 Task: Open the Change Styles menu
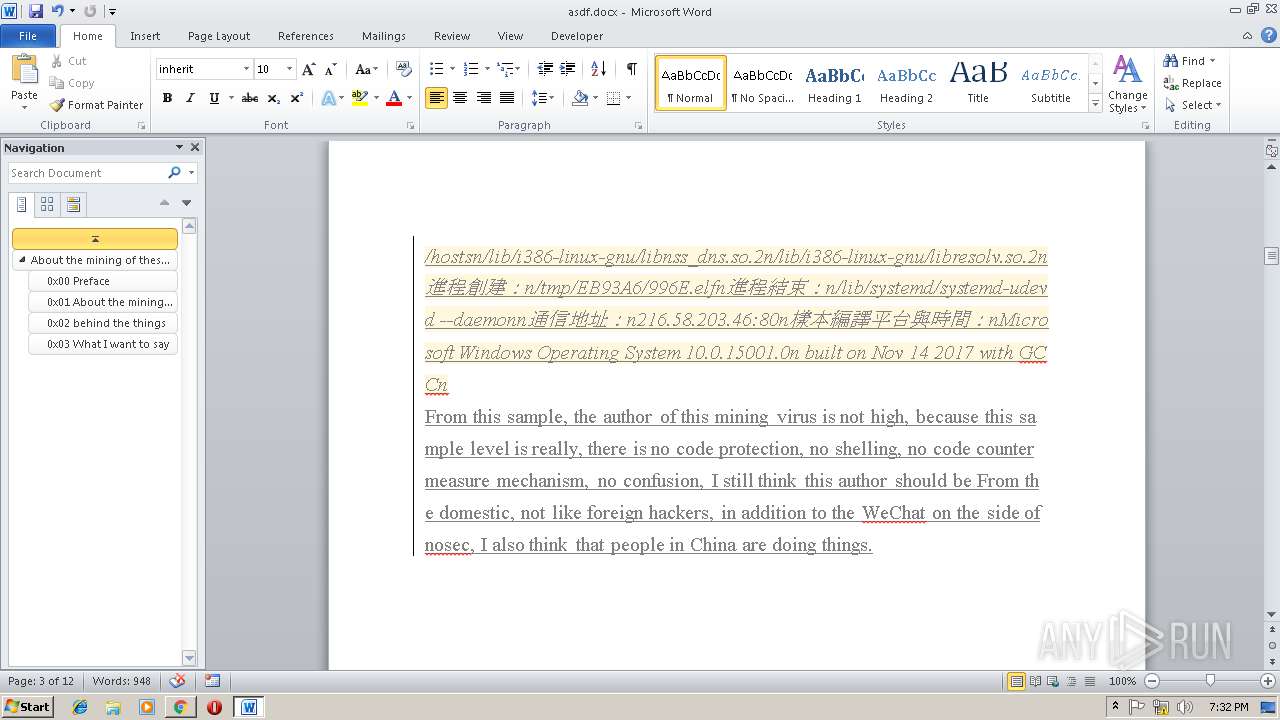[1127, 84]
